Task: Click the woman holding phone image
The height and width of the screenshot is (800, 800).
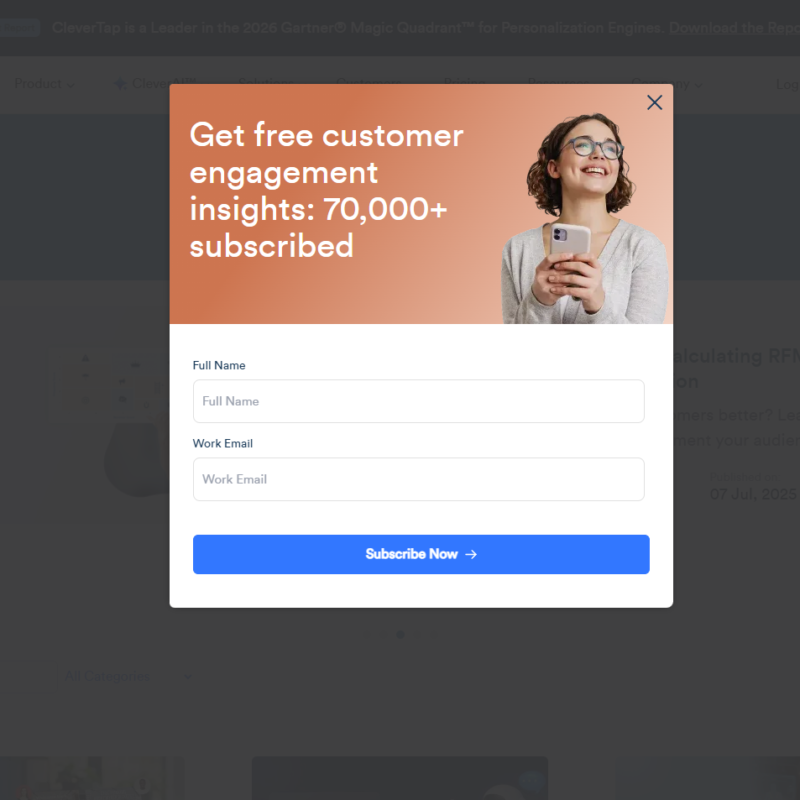Action: [x=586, y=218]
